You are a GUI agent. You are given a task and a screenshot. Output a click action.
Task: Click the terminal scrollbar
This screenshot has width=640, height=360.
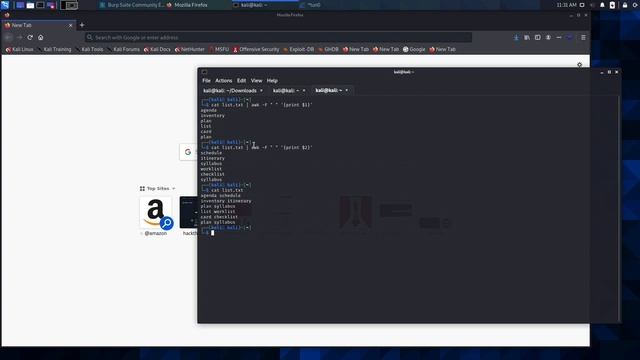coord(619,208)
